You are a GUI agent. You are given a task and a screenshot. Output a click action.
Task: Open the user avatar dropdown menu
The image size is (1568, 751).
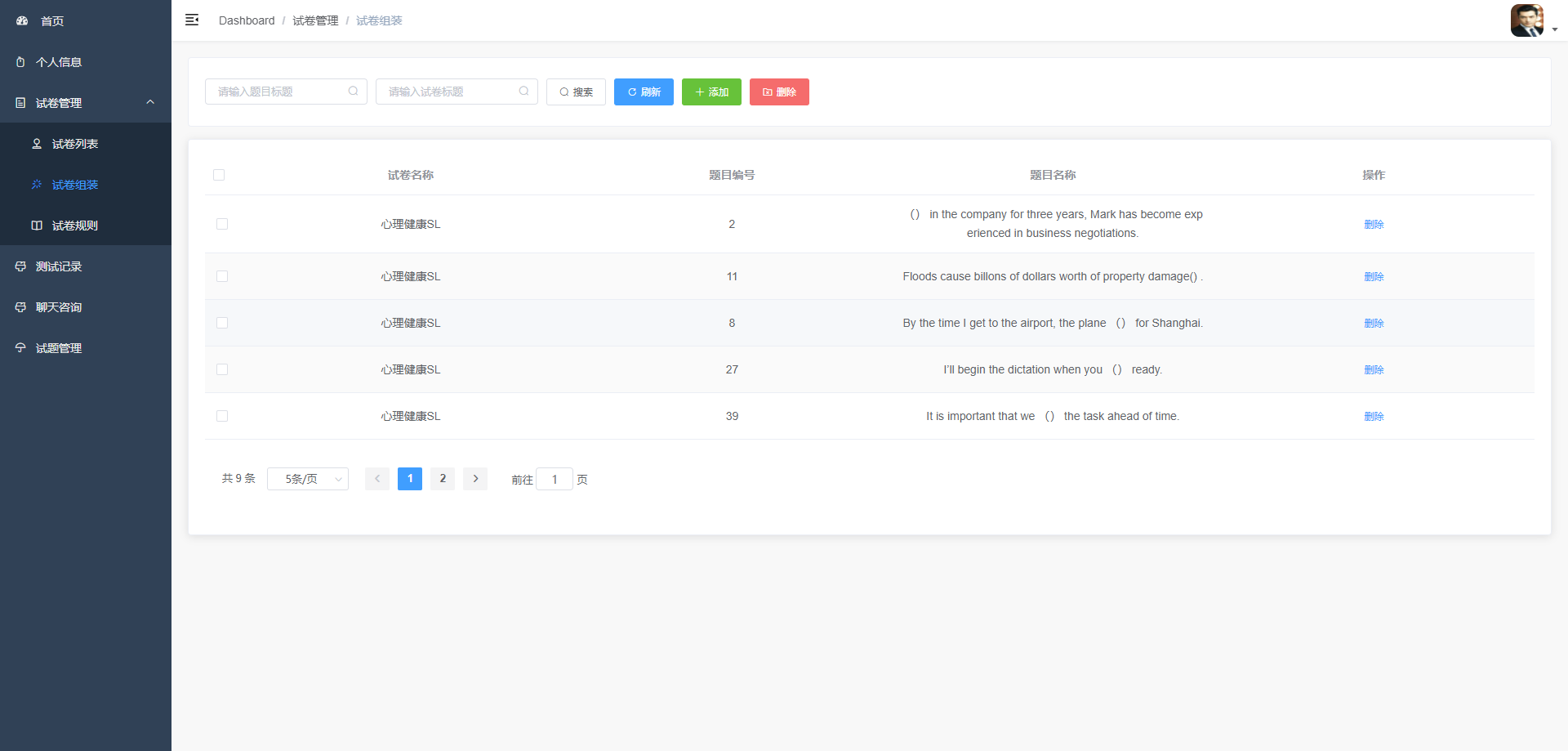[x=1533, y=21]
